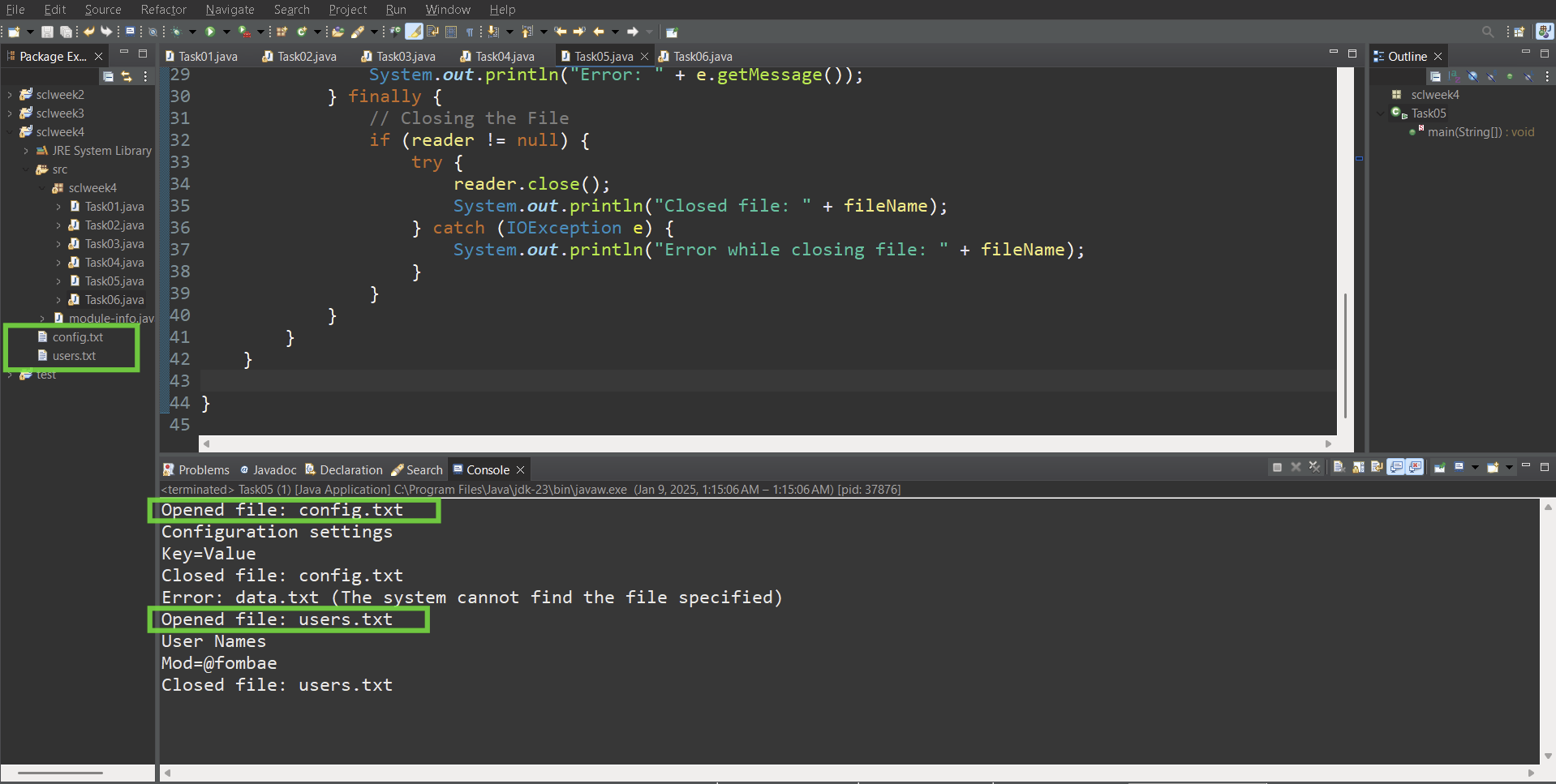Open the Display Selected Console dropdown
The height and width of the screenshot is (784, 1556).
tap(1475, 467)
